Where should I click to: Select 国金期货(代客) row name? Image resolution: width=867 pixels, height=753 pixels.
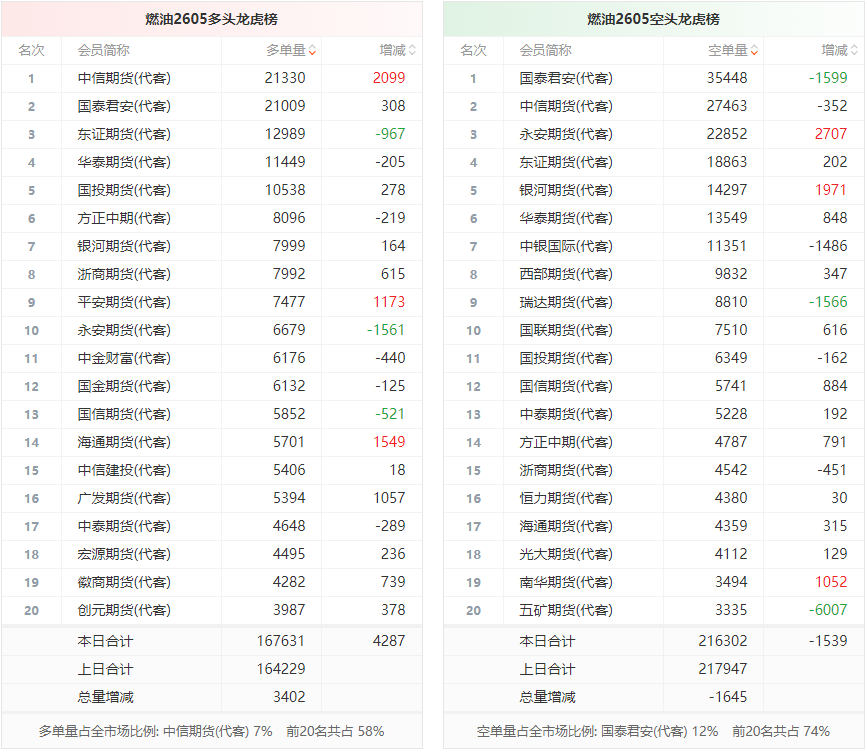pos(124,386)
